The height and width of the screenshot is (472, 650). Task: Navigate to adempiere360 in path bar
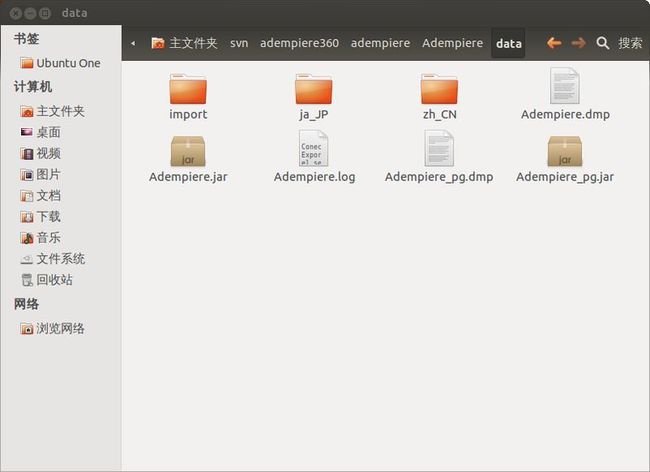pos(299,43)
